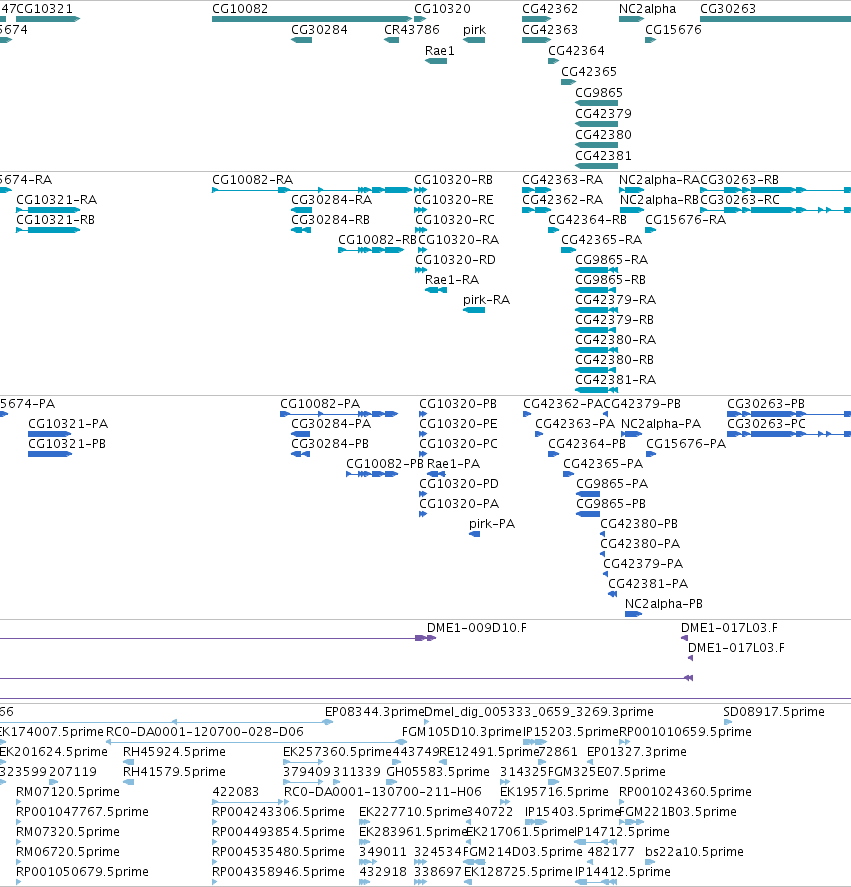Click transcript CG42364-RB
The width and height of the screenshot is (851, 887).
point(553,230)
